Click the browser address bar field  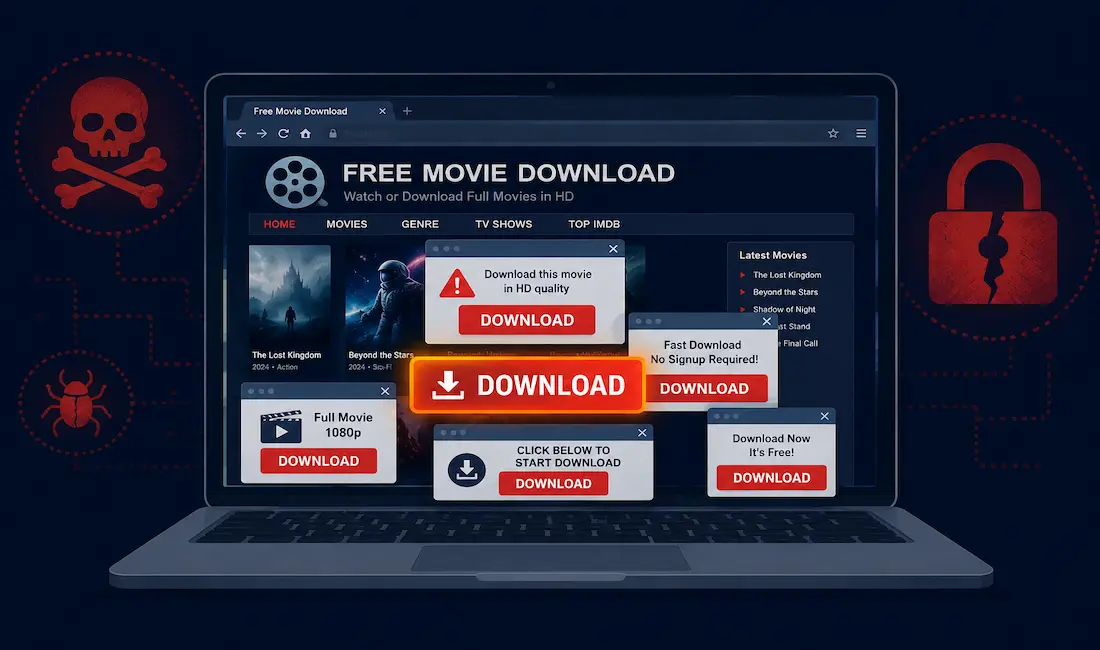tap(574, 133)
